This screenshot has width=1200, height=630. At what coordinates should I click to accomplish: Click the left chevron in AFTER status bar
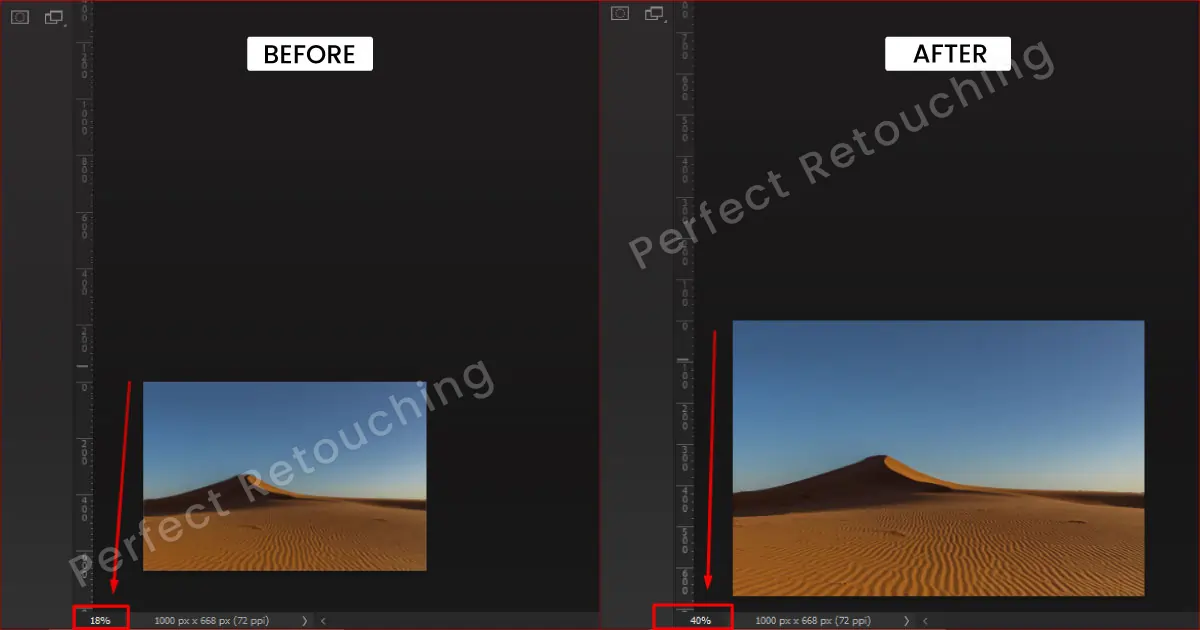coord(923,620)
